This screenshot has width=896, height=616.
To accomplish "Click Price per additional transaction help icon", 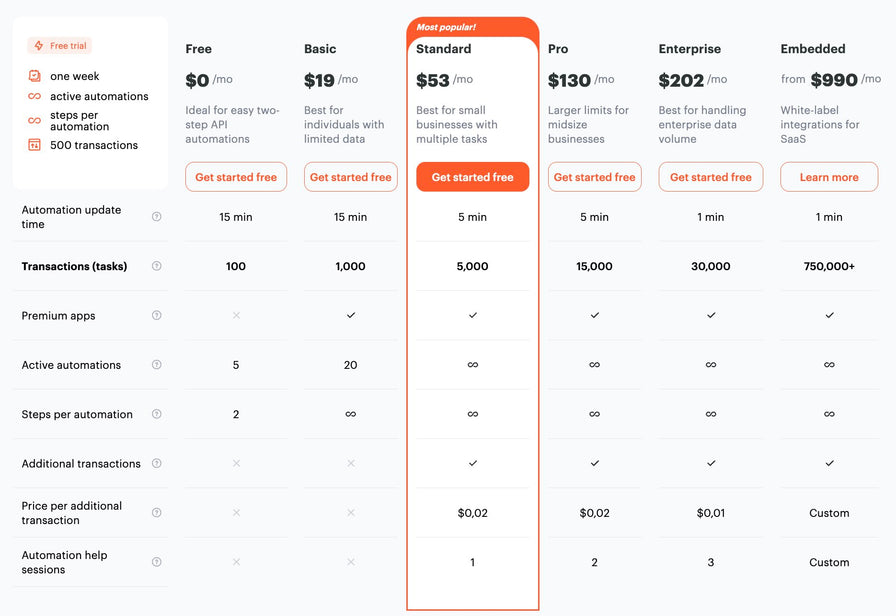I will [x=157, y=513].
